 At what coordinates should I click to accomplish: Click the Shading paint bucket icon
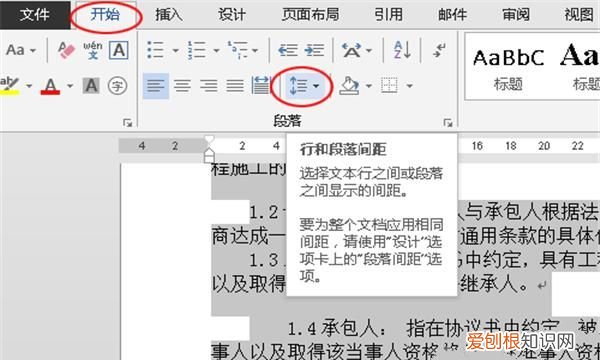(349, 86)
